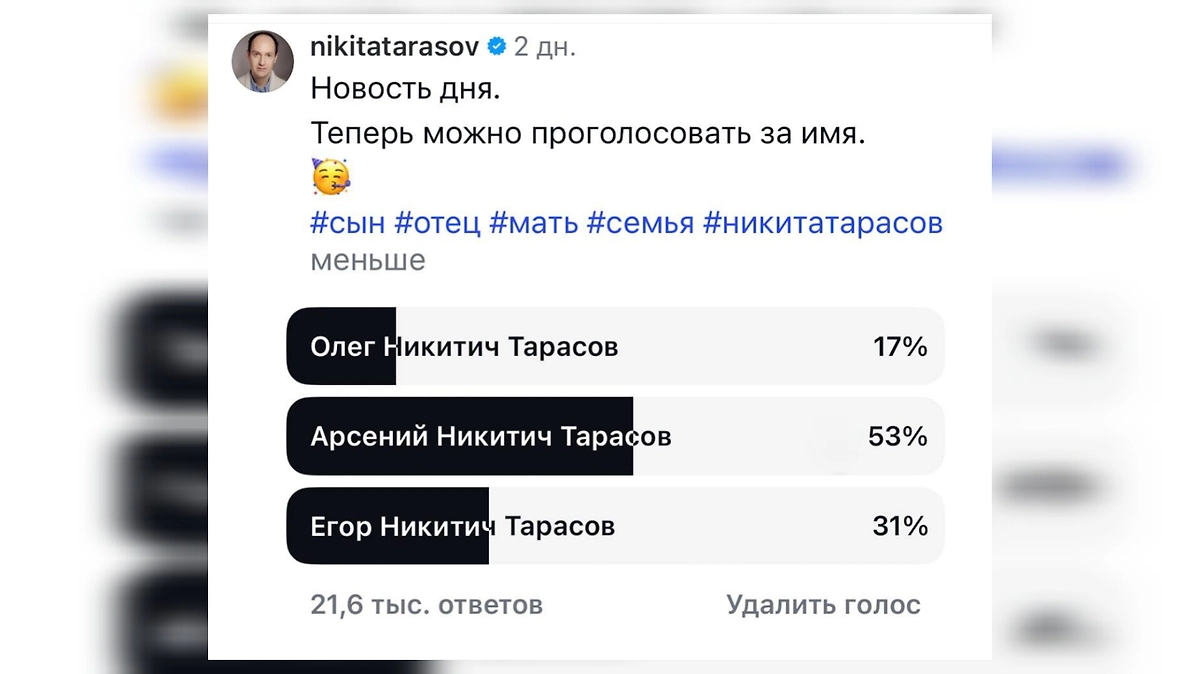This screenshot has height=674, width=1200.
Task: Click the verified badge next to nikitatarasov
Action: [496, 46]
